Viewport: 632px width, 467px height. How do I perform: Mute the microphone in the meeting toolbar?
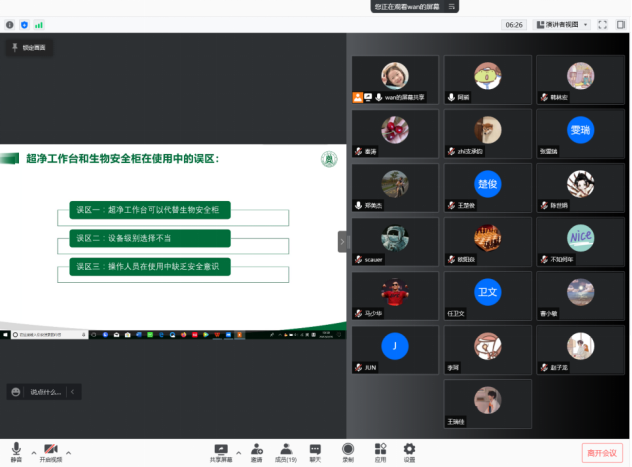point(16,450)
